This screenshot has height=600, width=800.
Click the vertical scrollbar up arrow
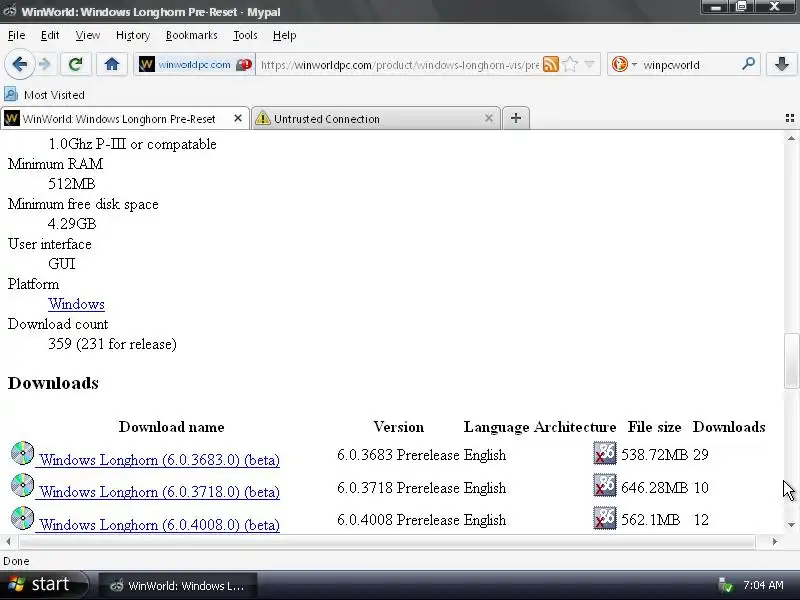791,138
